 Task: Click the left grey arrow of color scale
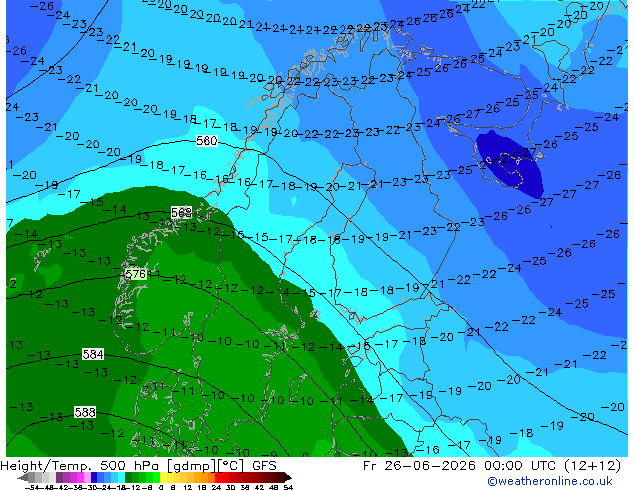pyautogui.click(x=23, y=477)
